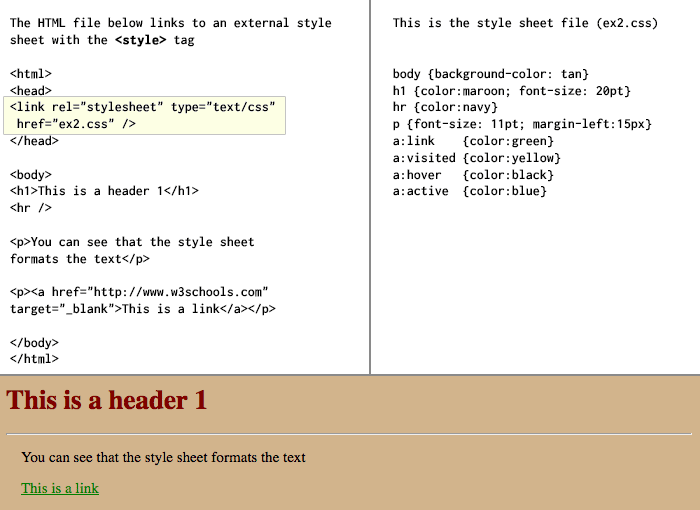Click the <h1>This is a header 1</h1> code line

point(104,191)
